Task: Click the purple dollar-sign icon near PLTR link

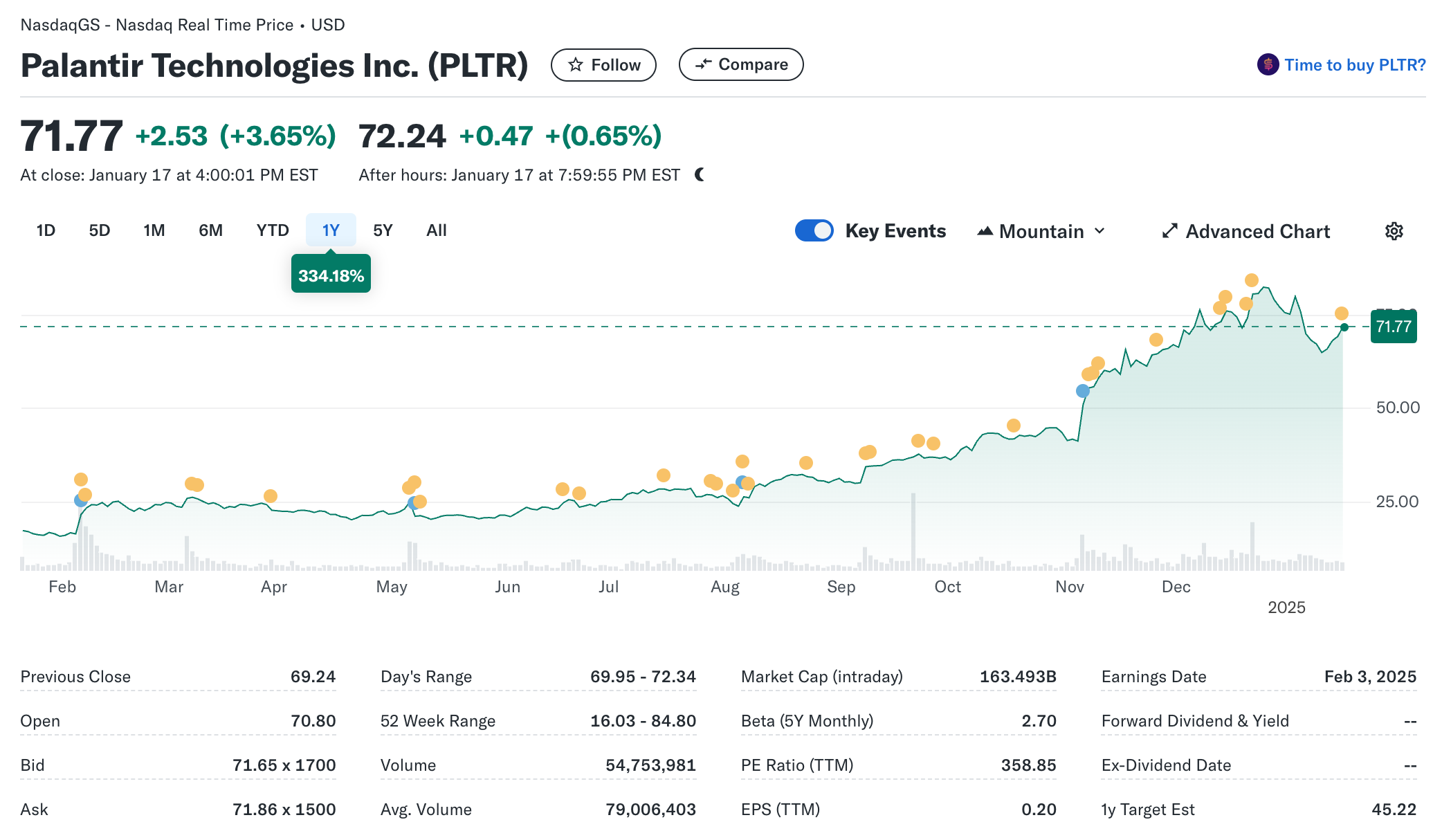Action: [x=1268, y=65]
